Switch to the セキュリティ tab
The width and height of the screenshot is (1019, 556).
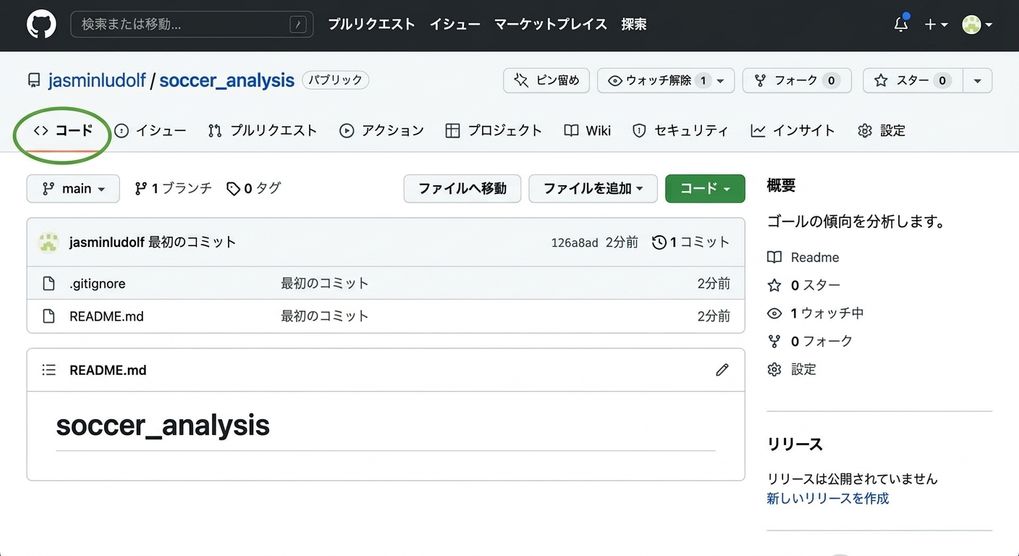[680, 131]
